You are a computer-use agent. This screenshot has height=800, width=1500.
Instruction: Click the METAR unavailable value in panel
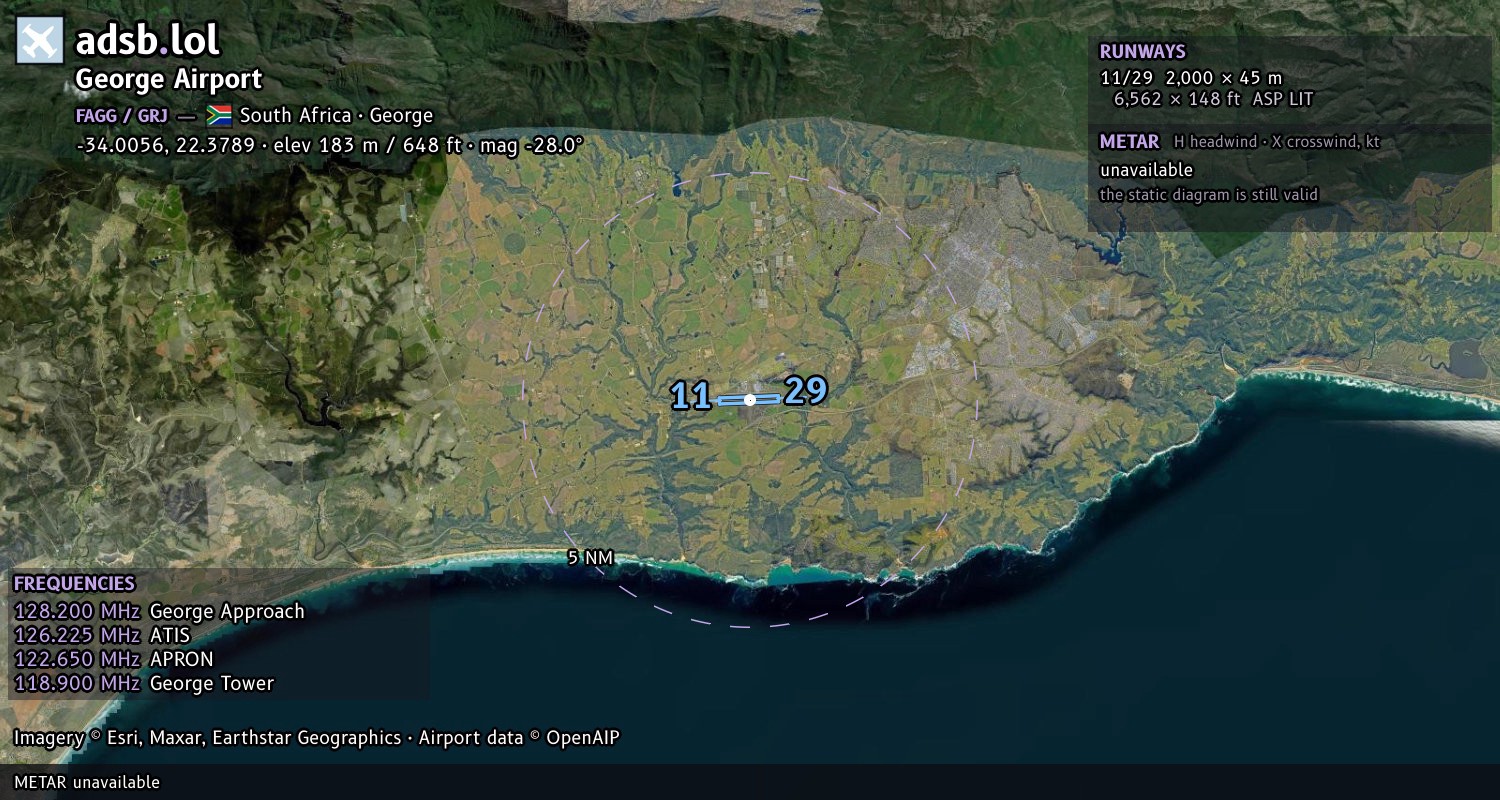pos(1146,170)
